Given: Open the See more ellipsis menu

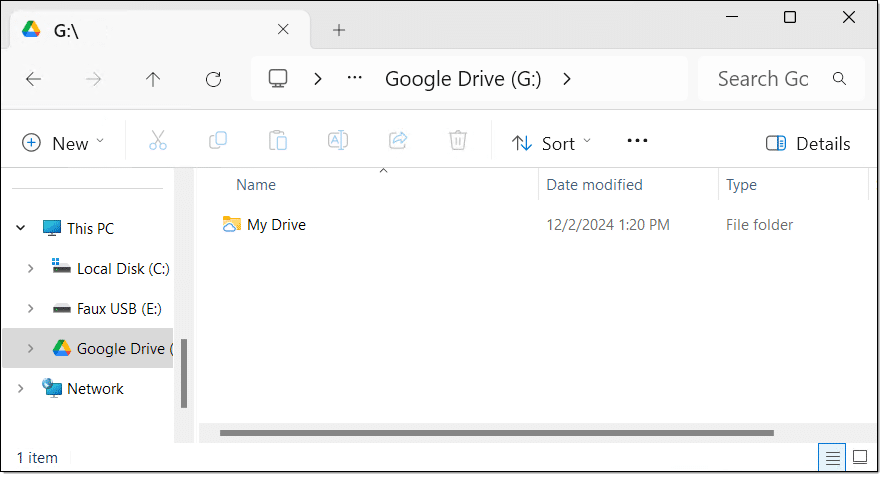Looking at the screenshot, I should coord(637,141).
